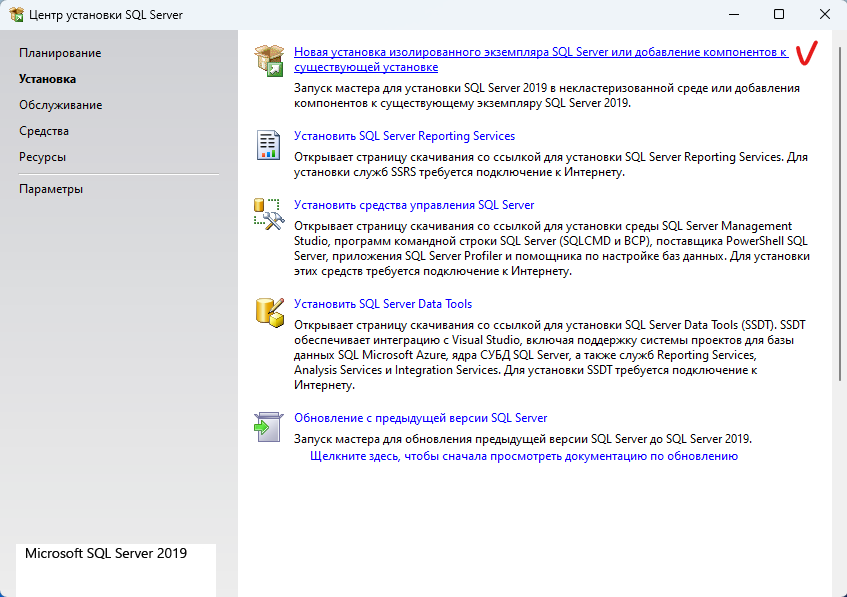Open Установить SQL Server Reporting Services link
847x597 pixels.
[404, 136]
